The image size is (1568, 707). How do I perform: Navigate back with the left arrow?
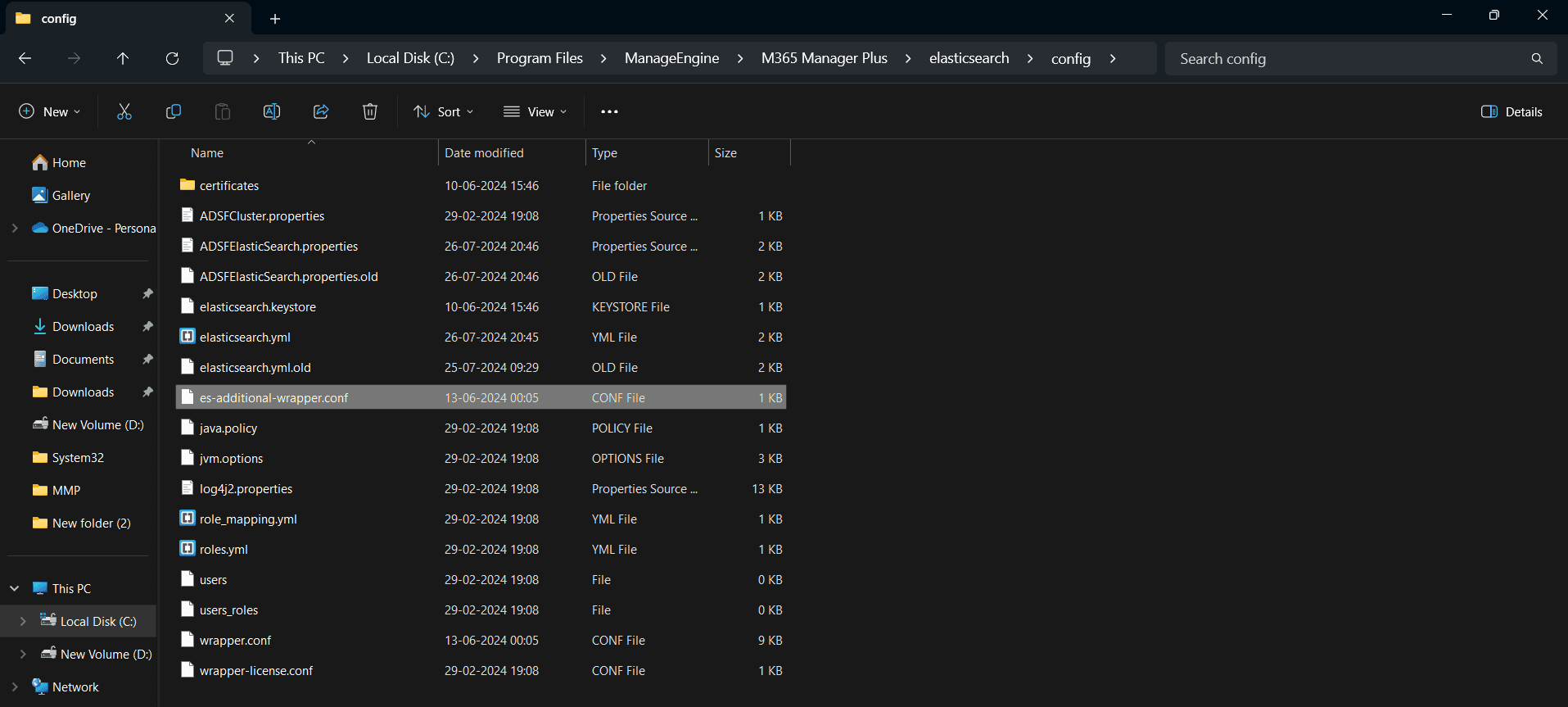(x=25, y=58)
